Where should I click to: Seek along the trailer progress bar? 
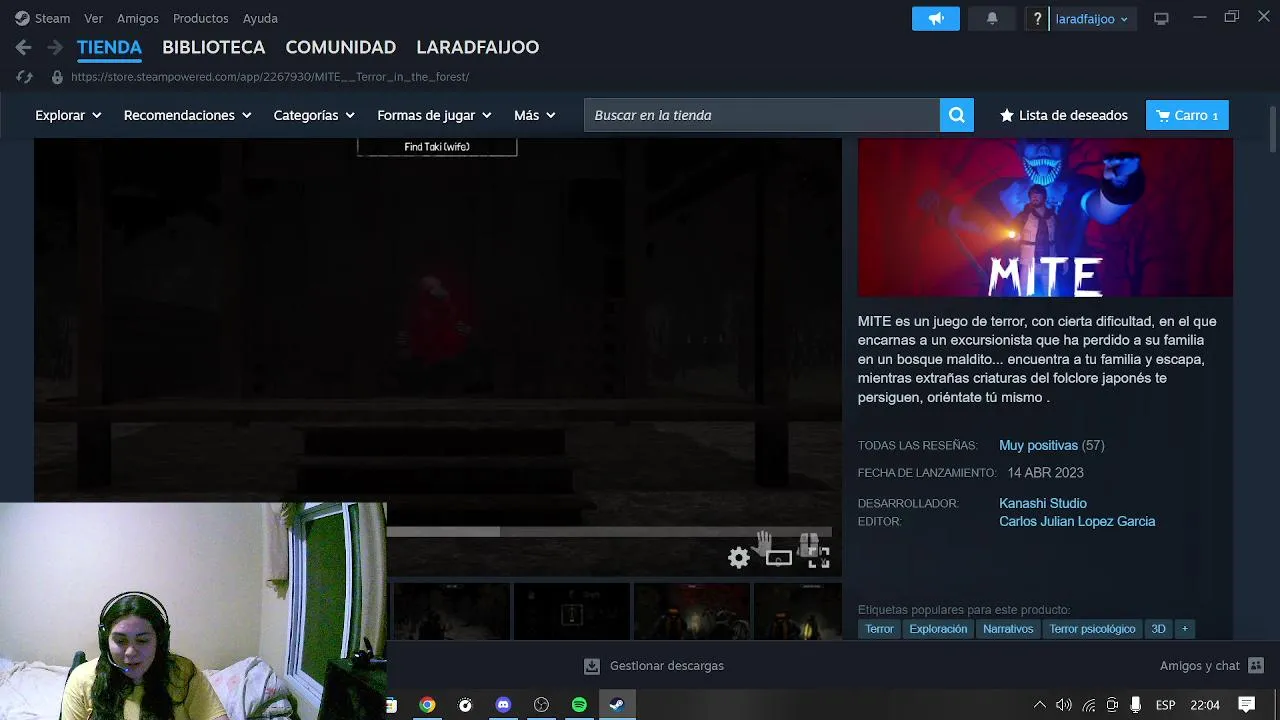[608, 532]
